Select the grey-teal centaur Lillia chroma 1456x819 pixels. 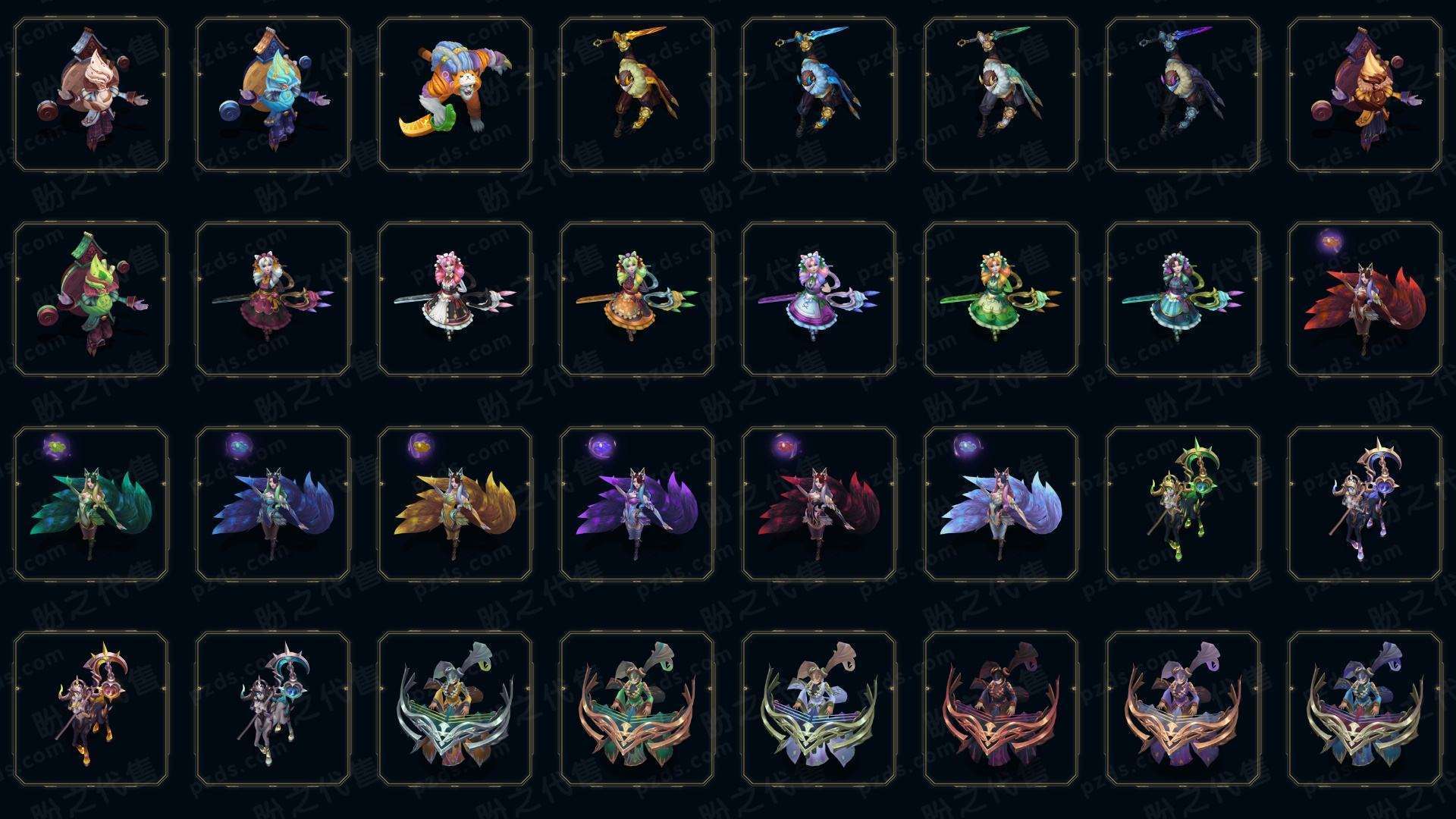273,708
